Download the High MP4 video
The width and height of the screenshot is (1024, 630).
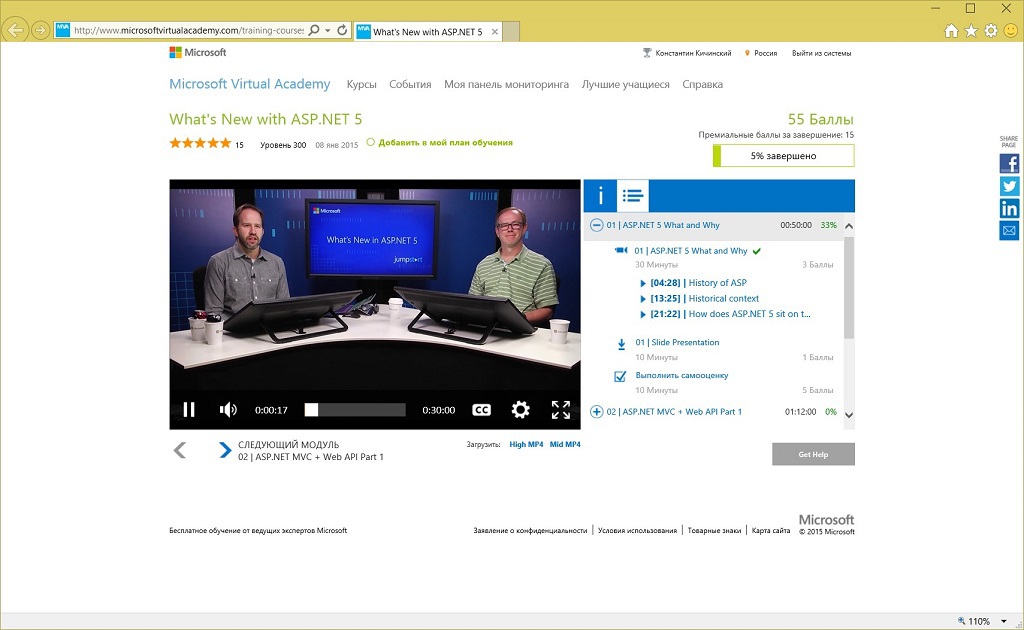coord(526,445)
